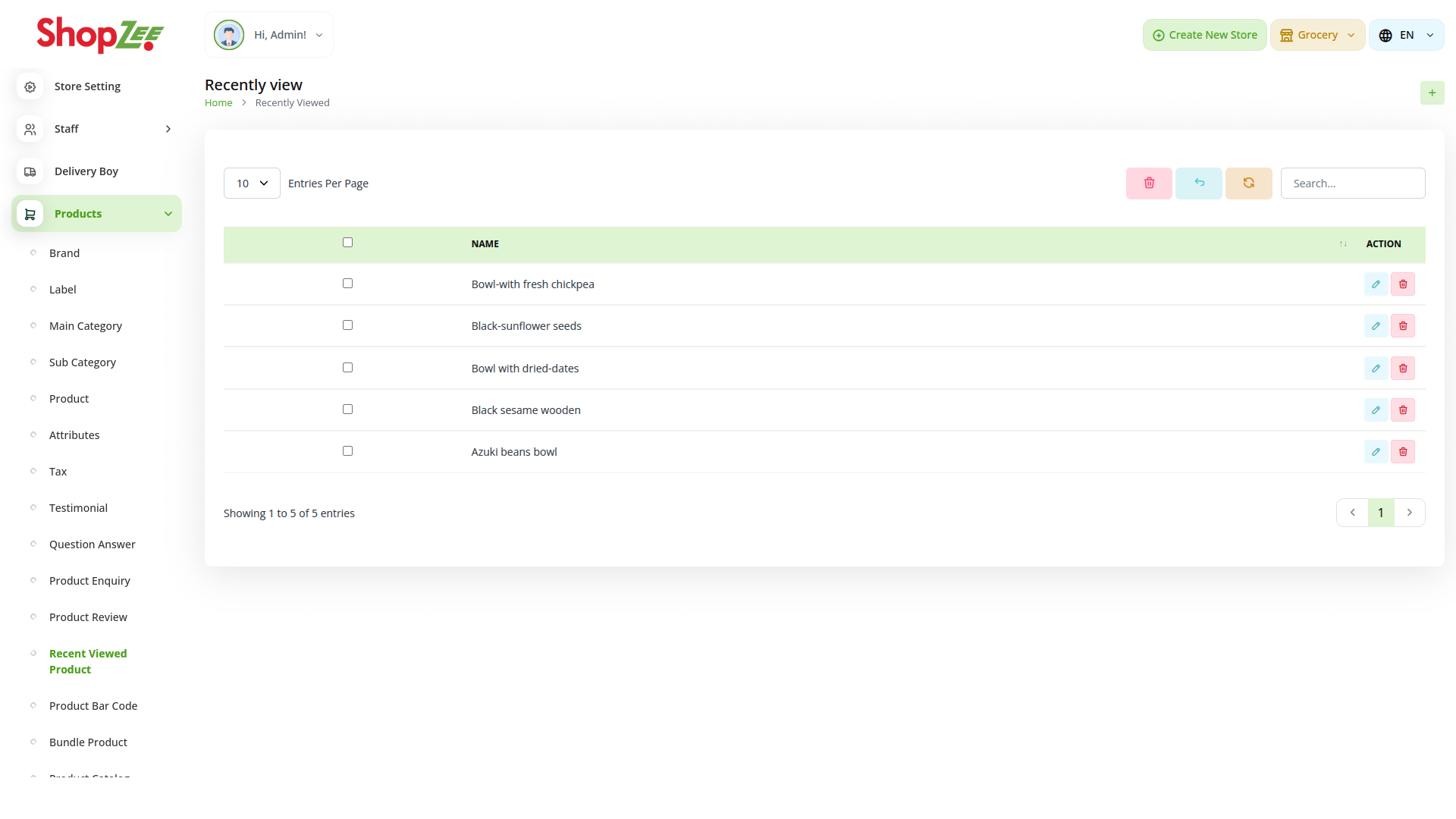Click the Create New Store button
1456x819 pixels.
click(1204, 35)
